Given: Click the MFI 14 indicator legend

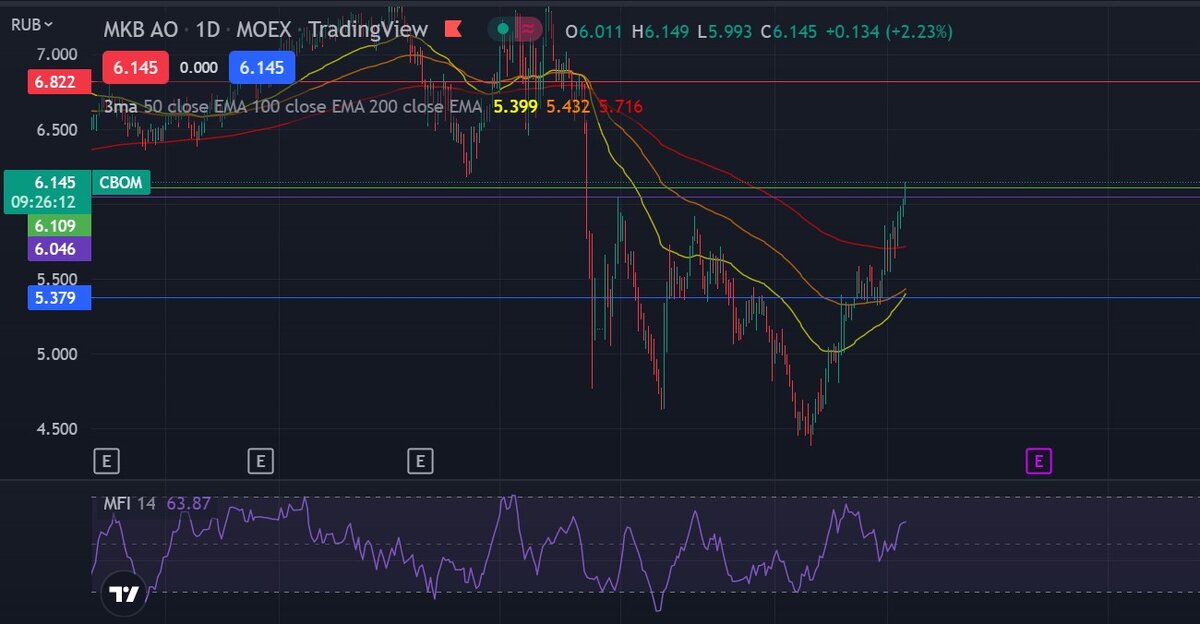Looking at the screenshot, I should [x=130, y=503].
